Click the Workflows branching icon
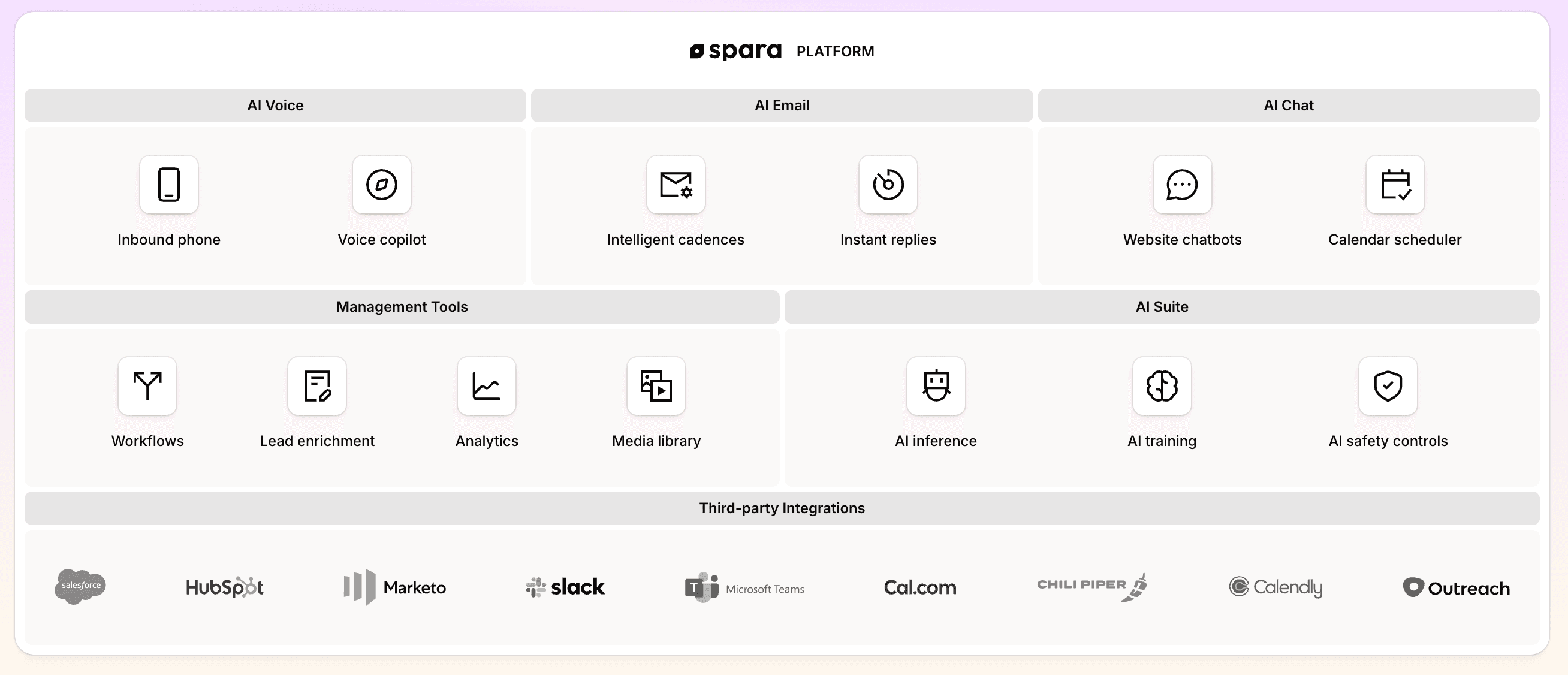This screenshot has height=675, width=1568. pos(147,387)
